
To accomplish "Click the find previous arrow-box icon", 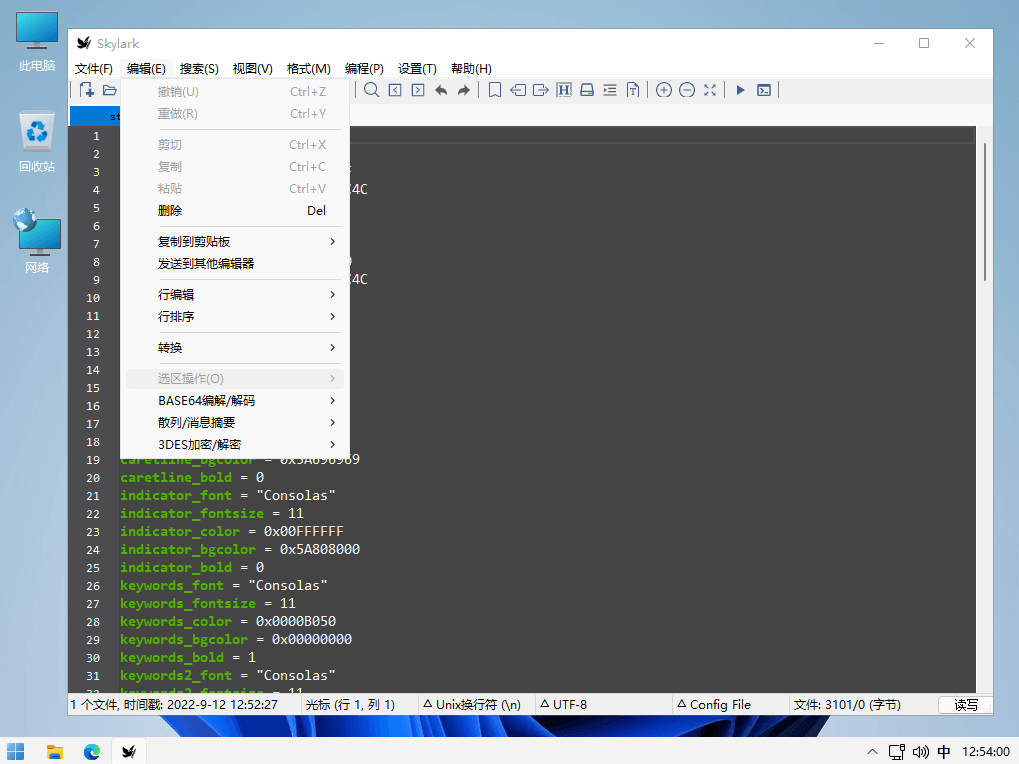I will tap(394, 90).
